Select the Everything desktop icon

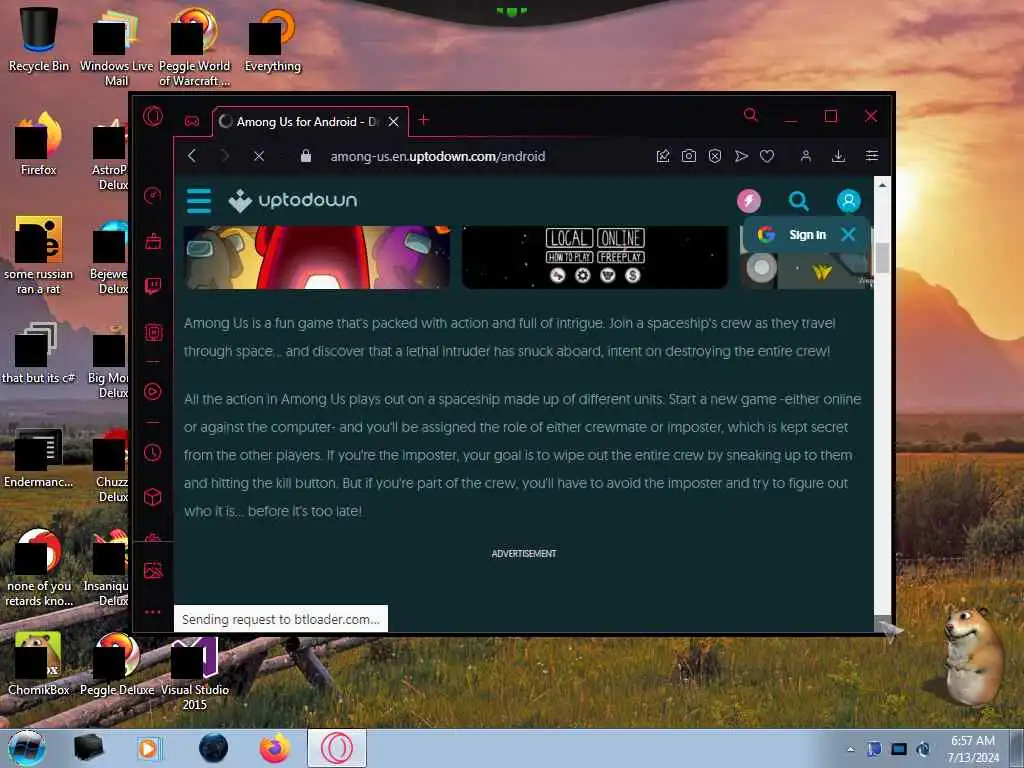[272, 40]
